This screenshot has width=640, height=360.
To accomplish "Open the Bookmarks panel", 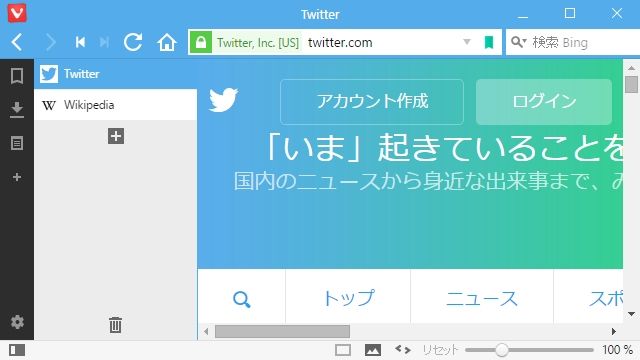I will (17, 76).
